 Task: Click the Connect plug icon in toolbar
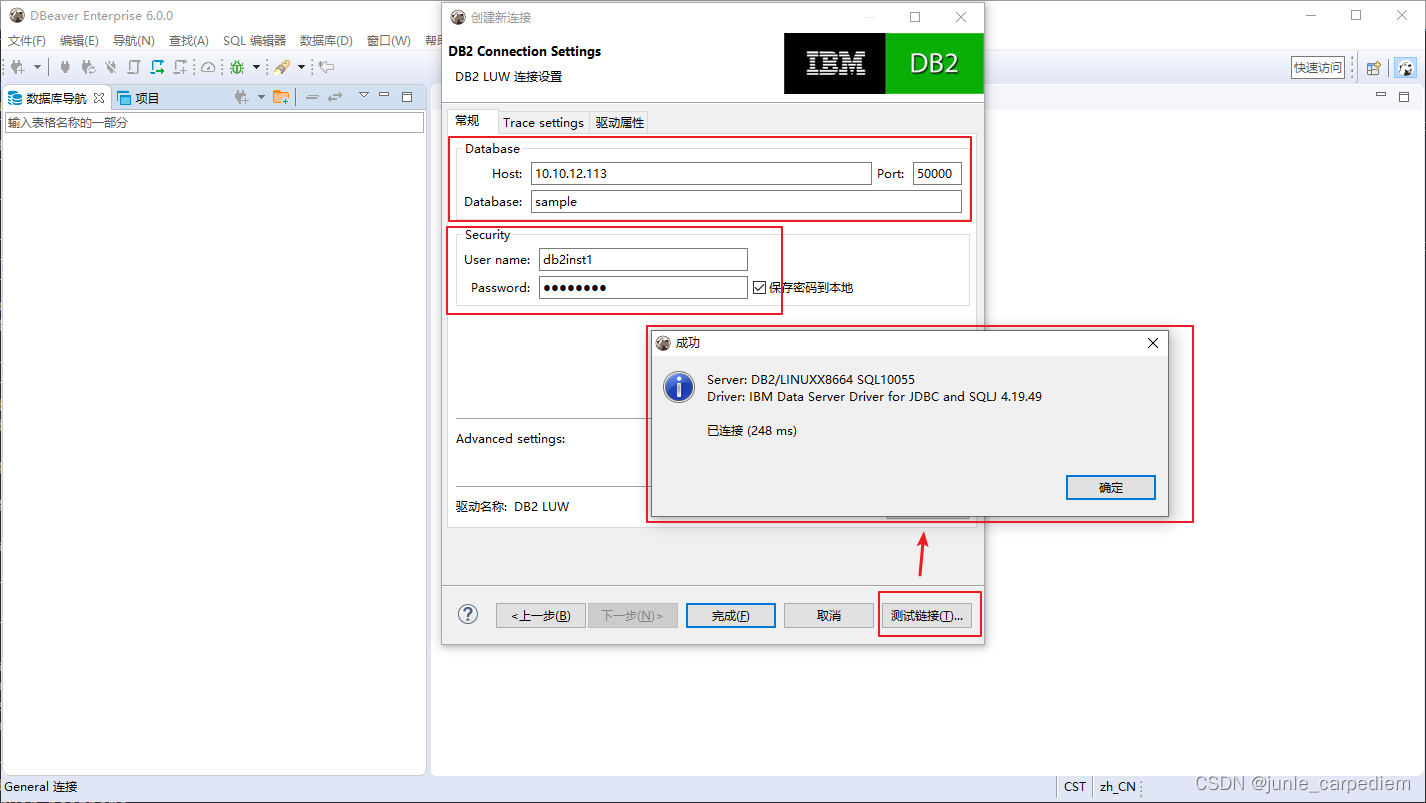(x=65, y=67)
